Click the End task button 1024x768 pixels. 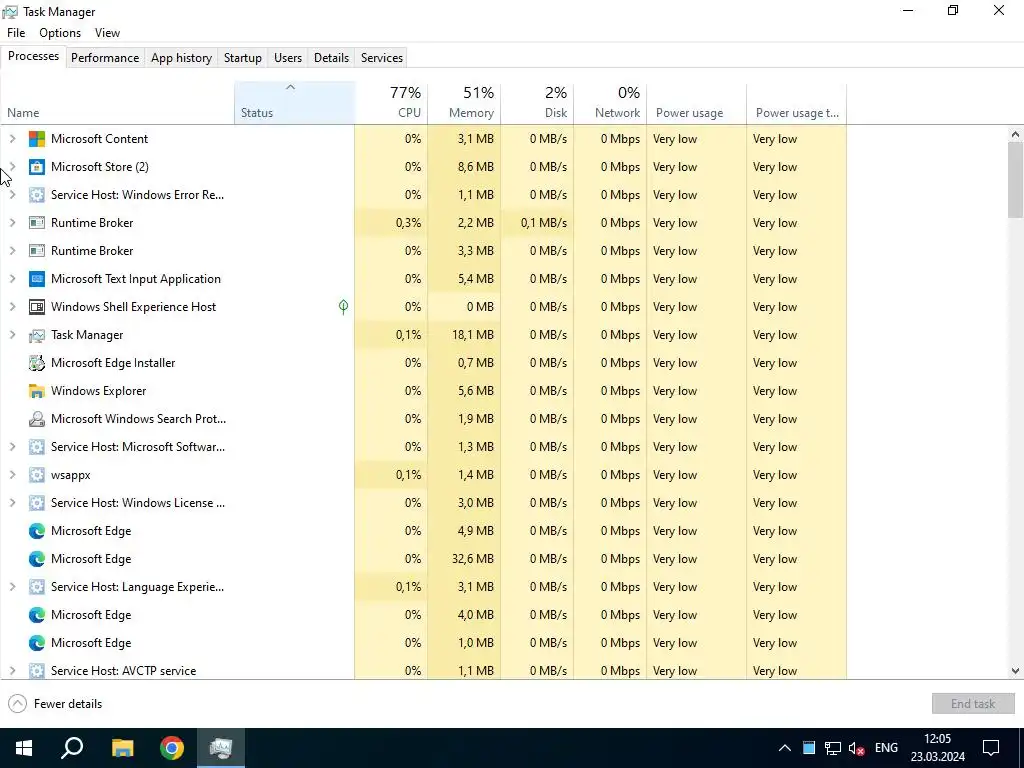point(973,704)
